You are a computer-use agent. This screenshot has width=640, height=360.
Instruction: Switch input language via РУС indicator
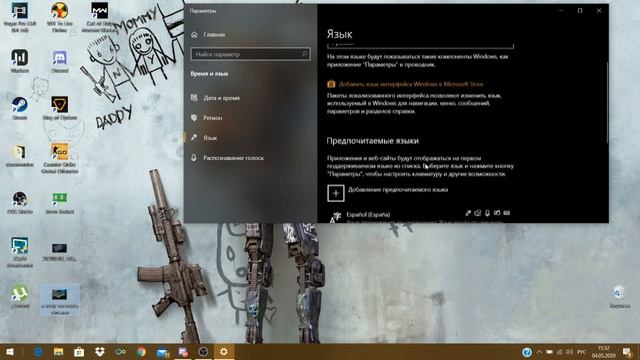tap(582, 352)
